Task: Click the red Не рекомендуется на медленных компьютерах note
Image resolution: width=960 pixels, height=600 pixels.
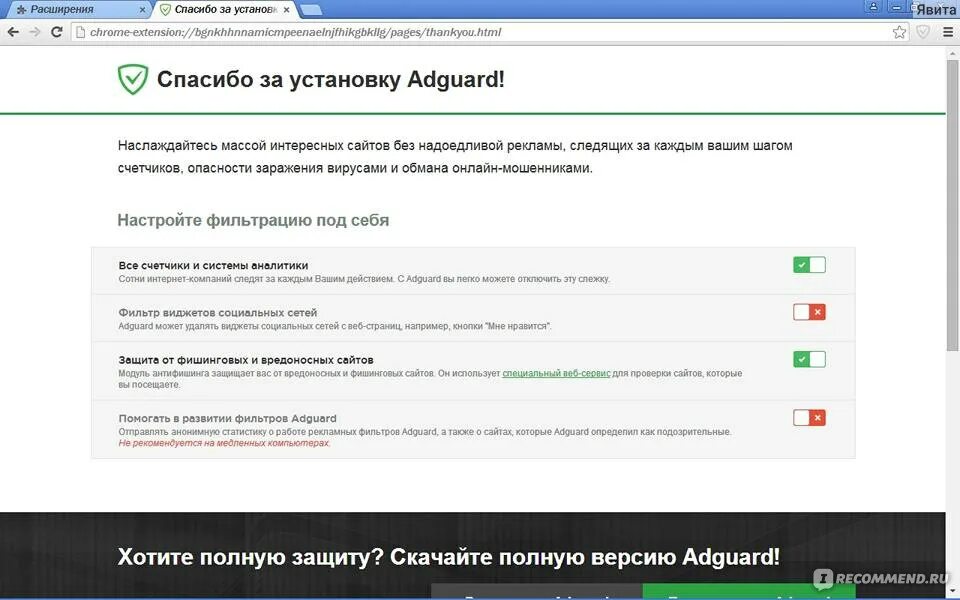Action: point(225,443)
